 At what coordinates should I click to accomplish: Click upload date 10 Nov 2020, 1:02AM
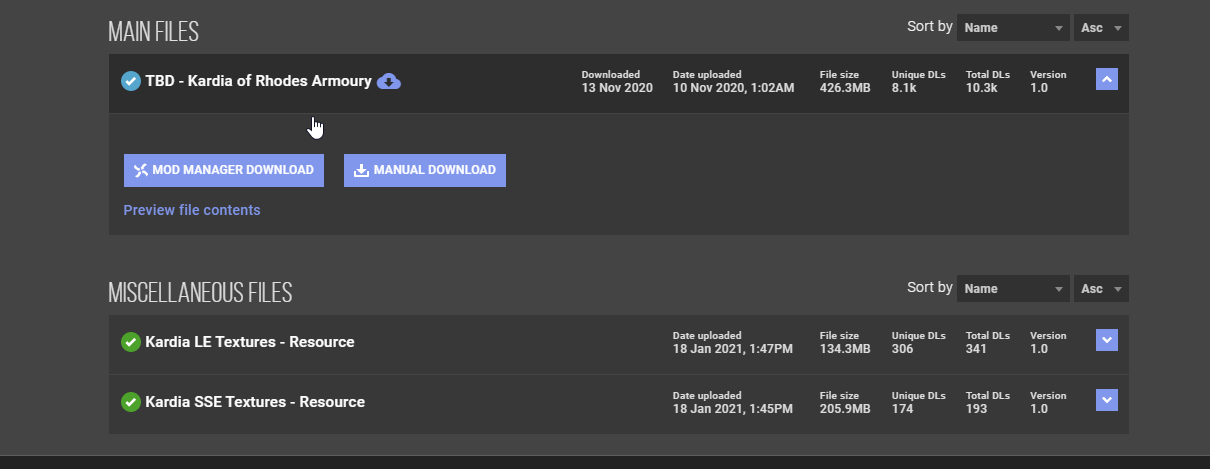click(x=734, y=88)
